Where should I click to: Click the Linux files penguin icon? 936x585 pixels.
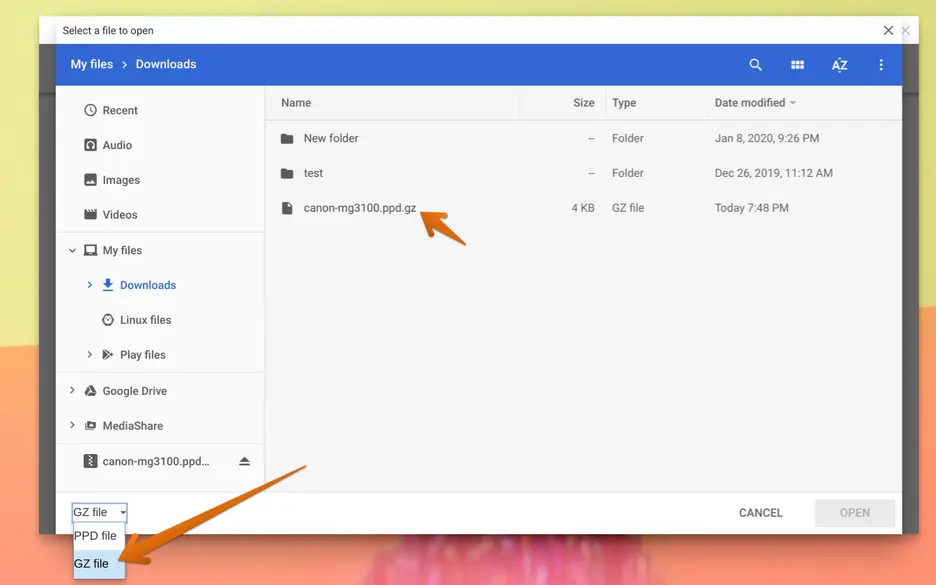click(107, 320)
